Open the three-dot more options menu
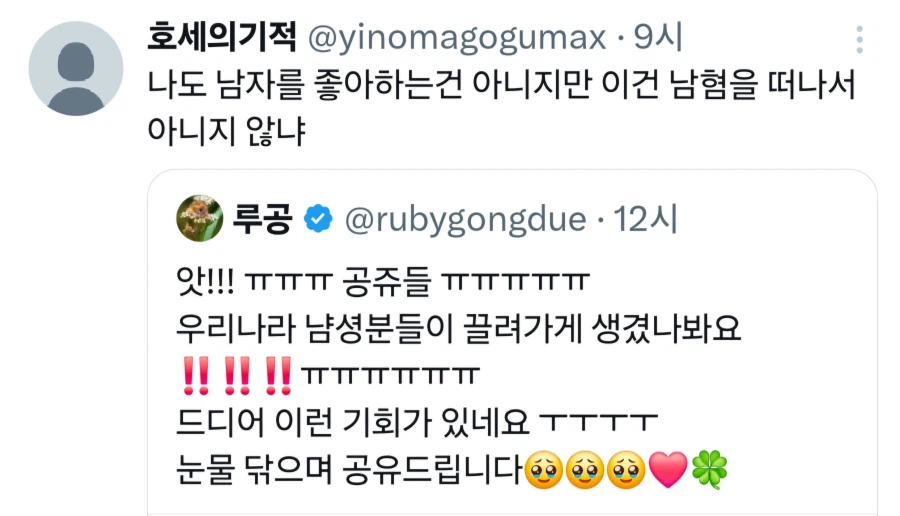This screenshot has height=516, width=900. 859,40
